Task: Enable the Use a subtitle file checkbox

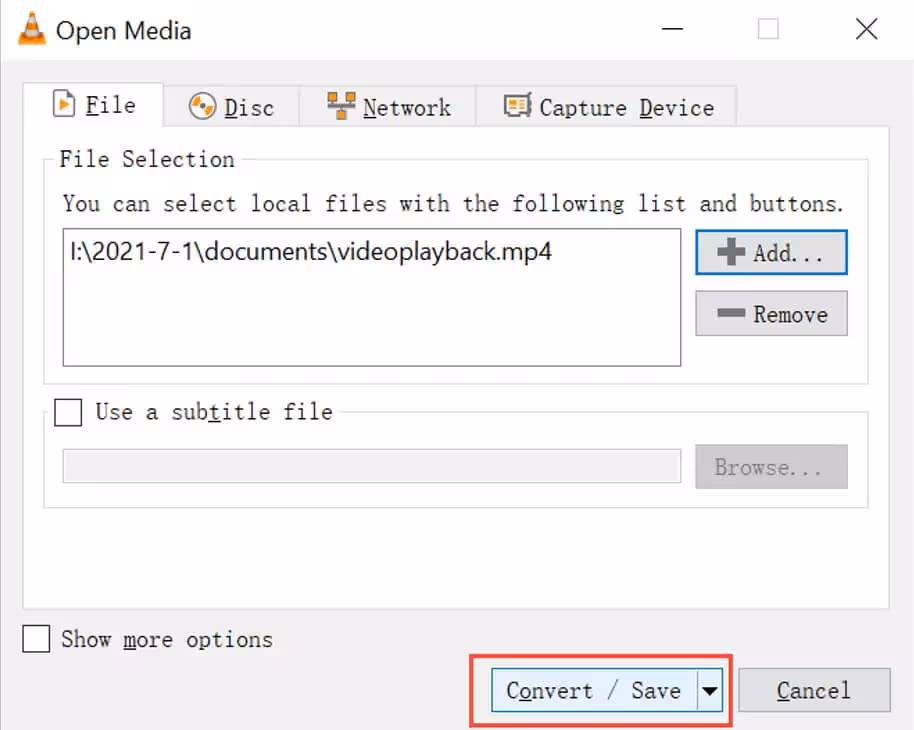Action: coord(69,412)
